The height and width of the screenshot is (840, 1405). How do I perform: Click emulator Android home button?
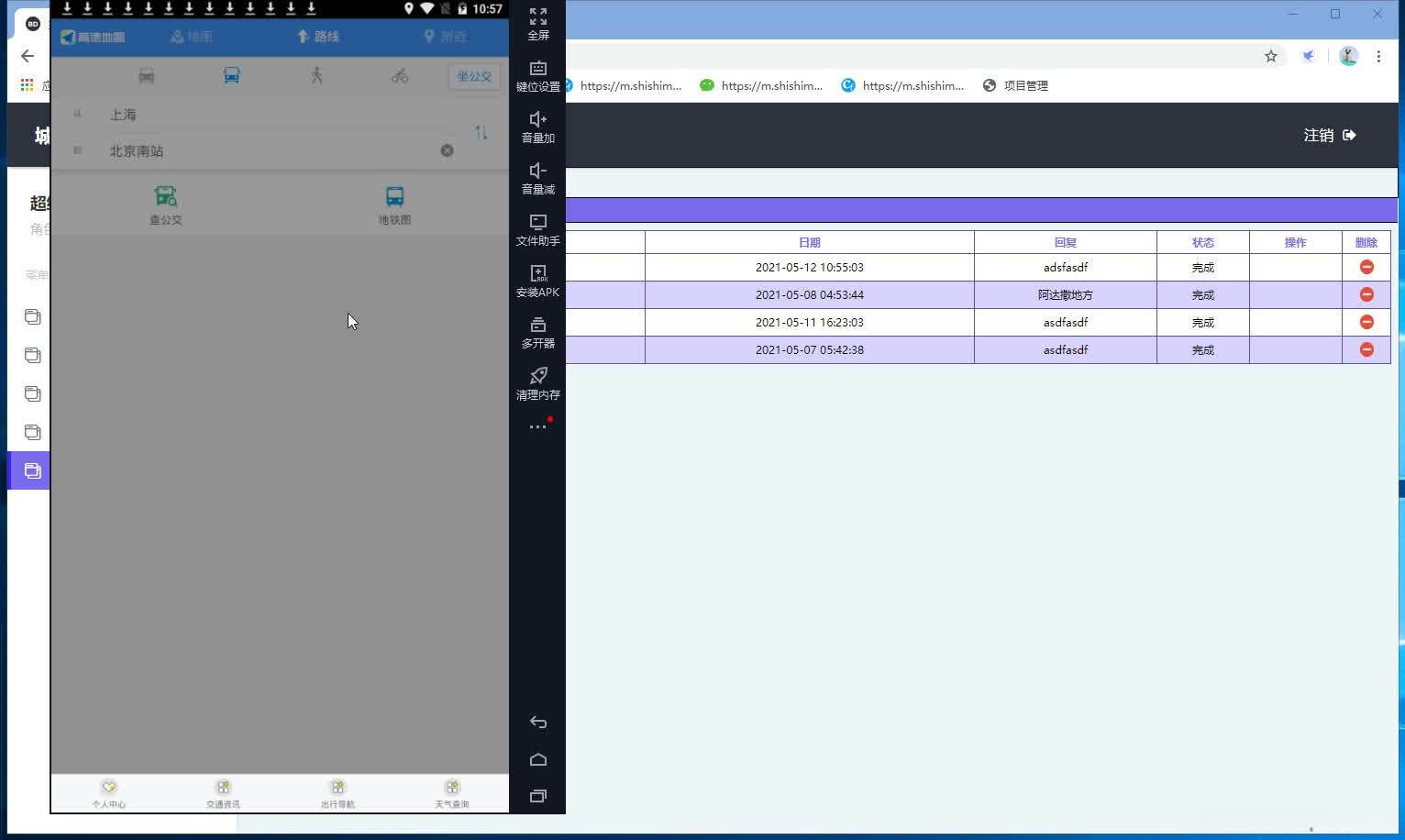click(x=538, y=759)
